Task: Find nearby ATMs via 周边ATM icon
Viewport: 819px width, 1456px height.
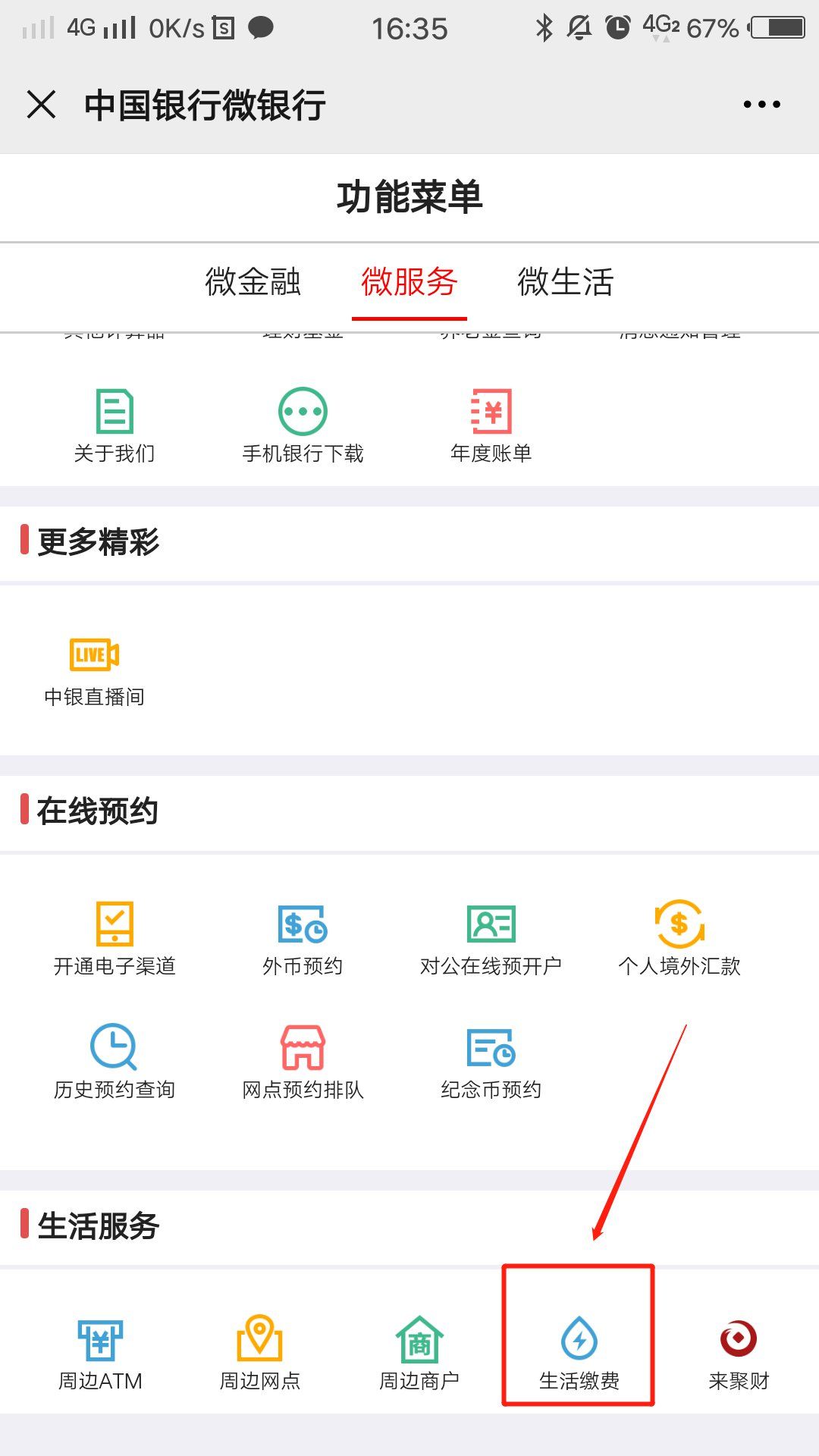Action: click(x=100, y=1339)
